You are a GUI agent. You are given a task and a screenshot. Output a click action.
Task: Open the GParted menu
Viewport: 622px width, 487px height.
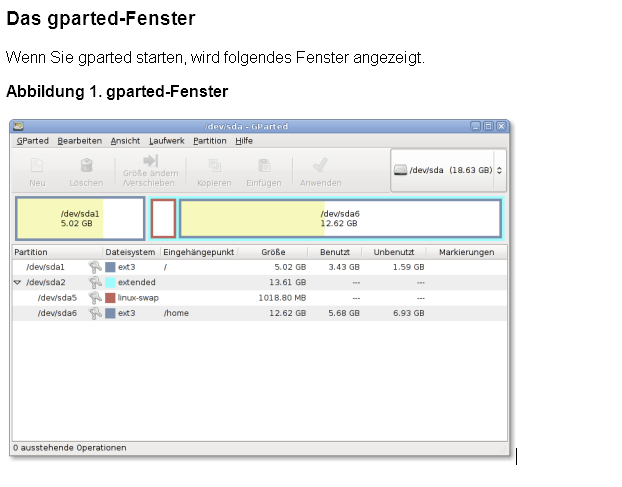tap(33, 141)
